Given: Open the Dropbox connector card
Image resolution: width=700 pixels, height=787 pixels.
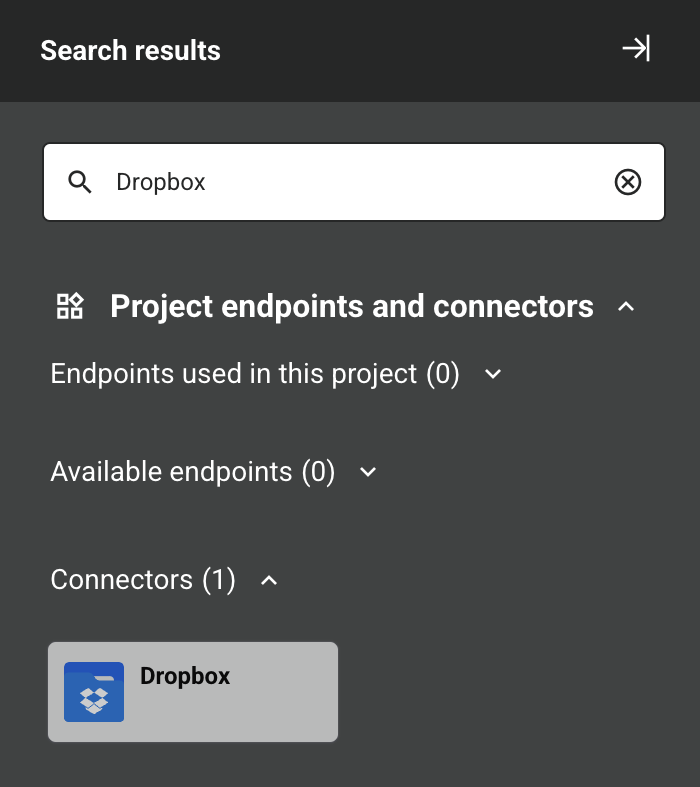Looking at the screenshot, I should click(x=193, y=692).
